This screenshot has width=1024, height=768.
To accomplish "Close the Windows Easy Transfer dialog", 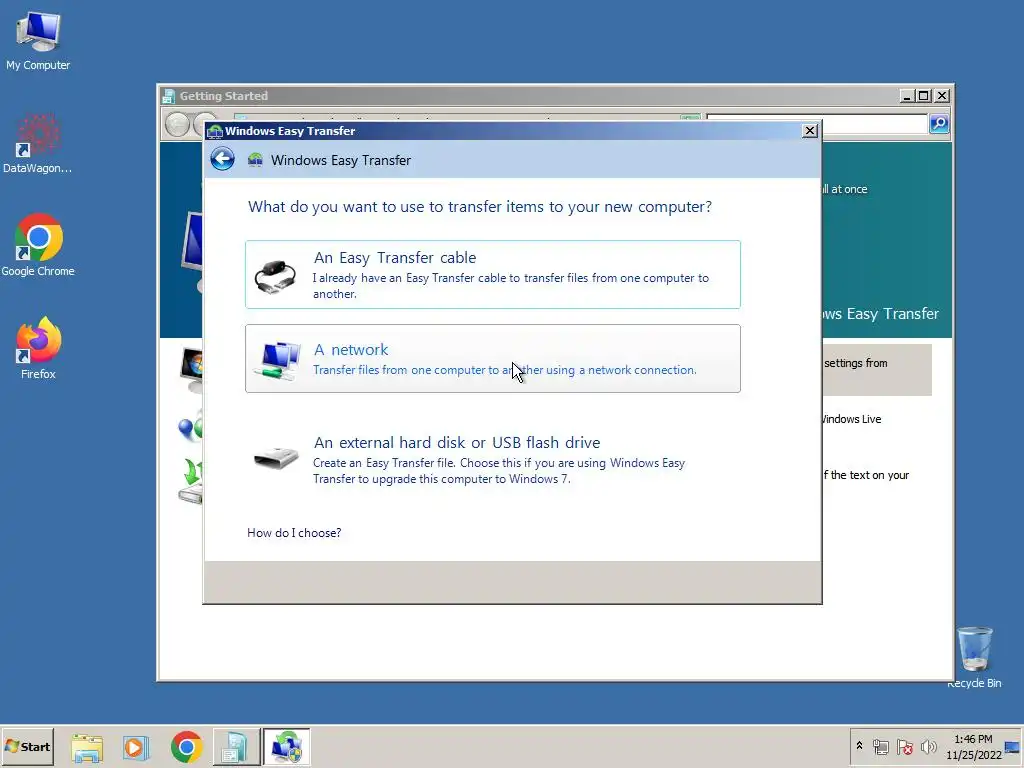I will (810, 131).
